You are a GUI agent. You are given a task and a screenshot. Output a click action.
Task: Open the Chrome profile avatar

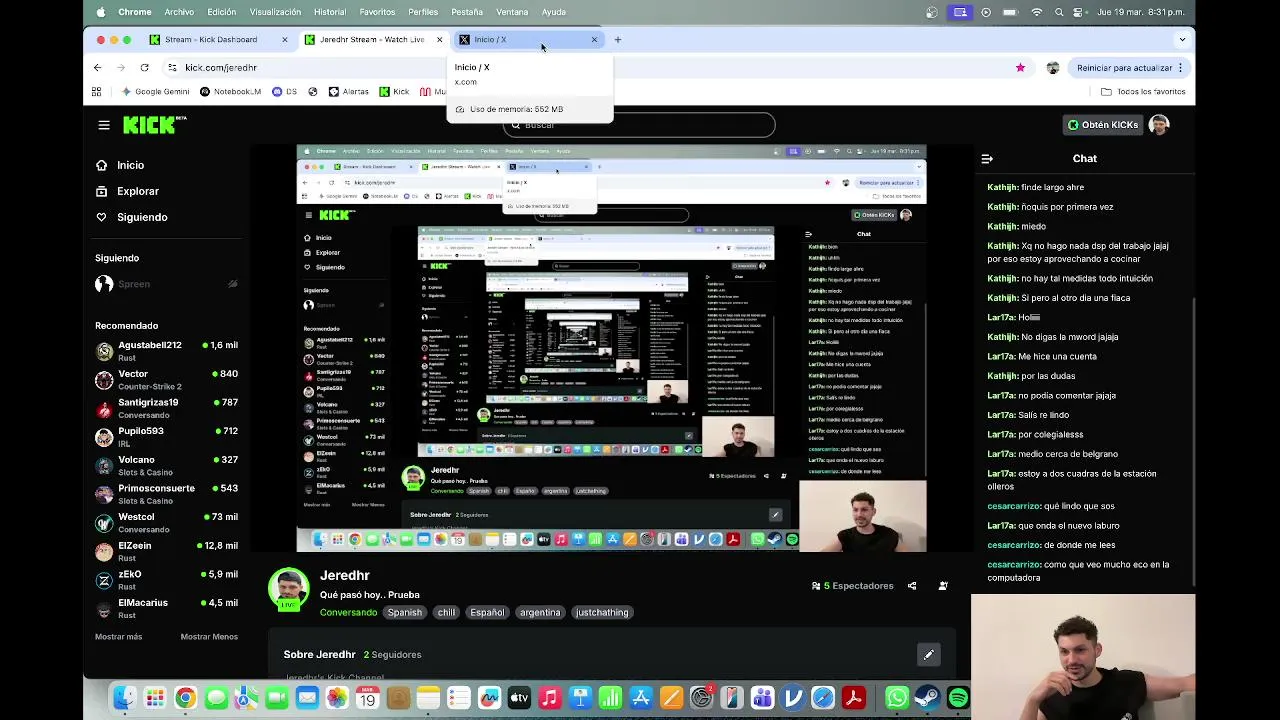pyautogui.click(x=1053, y=67)
